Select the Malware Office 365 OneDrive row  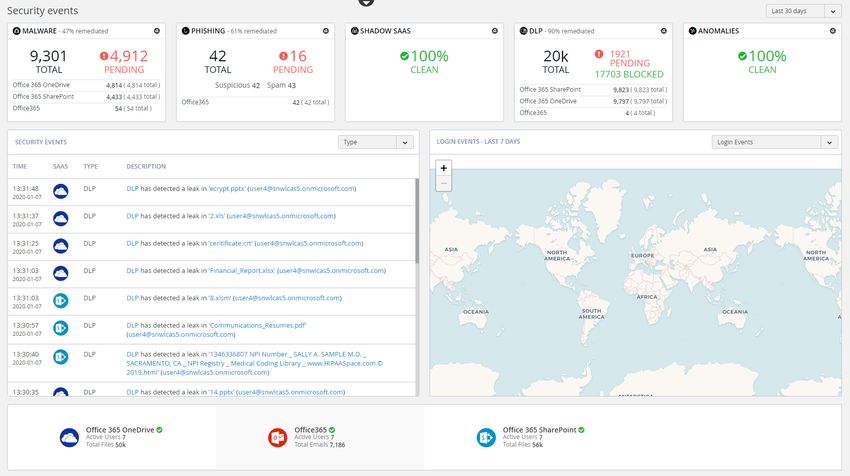pyautogui.click(x=86, y=85)
